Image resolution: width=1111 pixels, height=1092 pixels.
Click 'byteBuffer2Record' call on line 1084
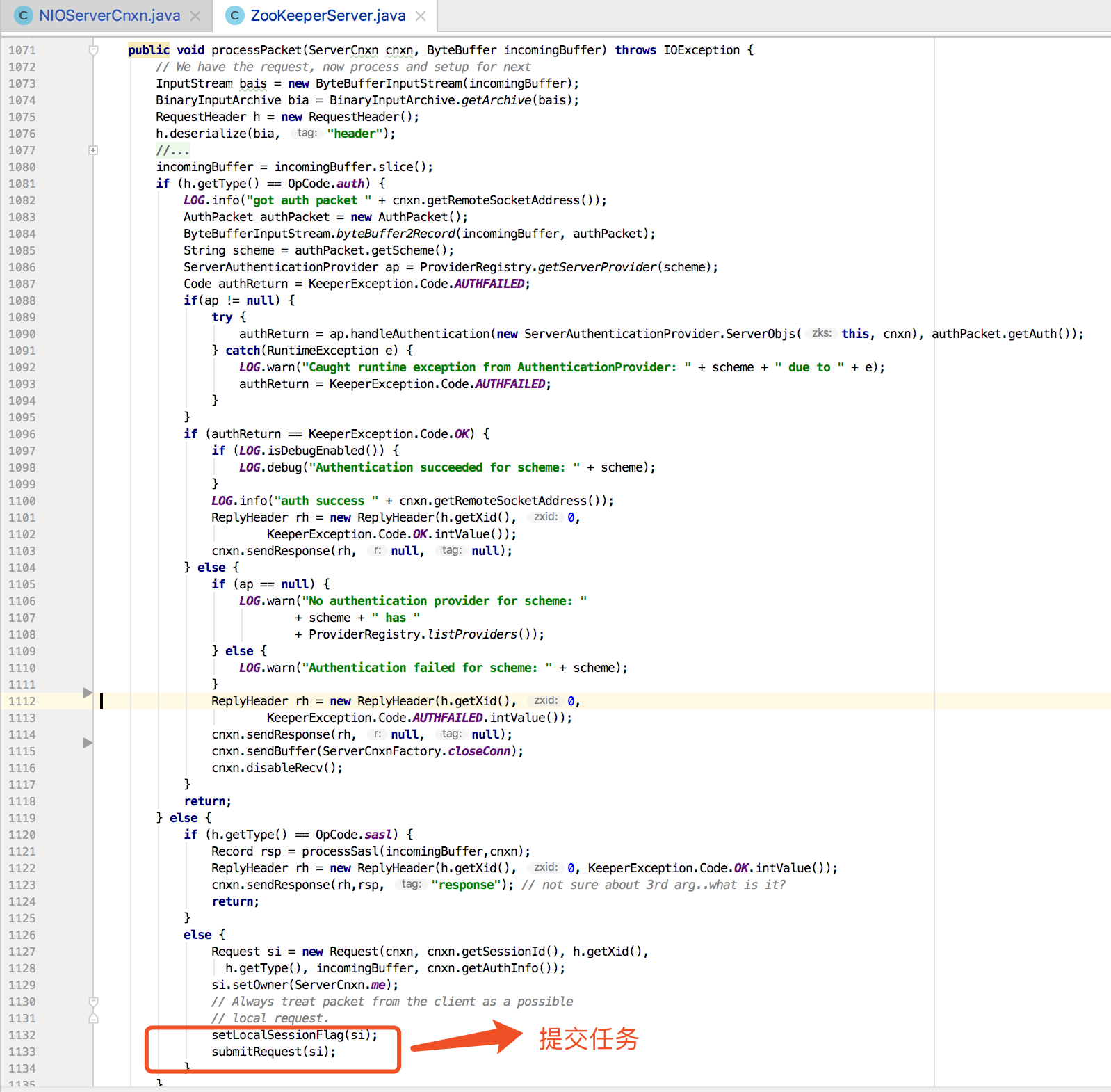tap(396, 234)
